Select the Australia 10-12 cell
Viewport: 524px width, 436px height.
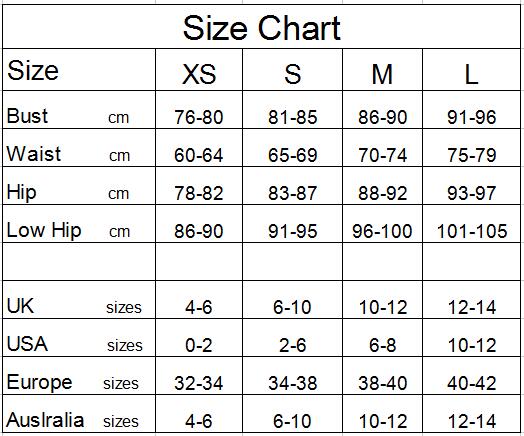[x=382, y=414]
